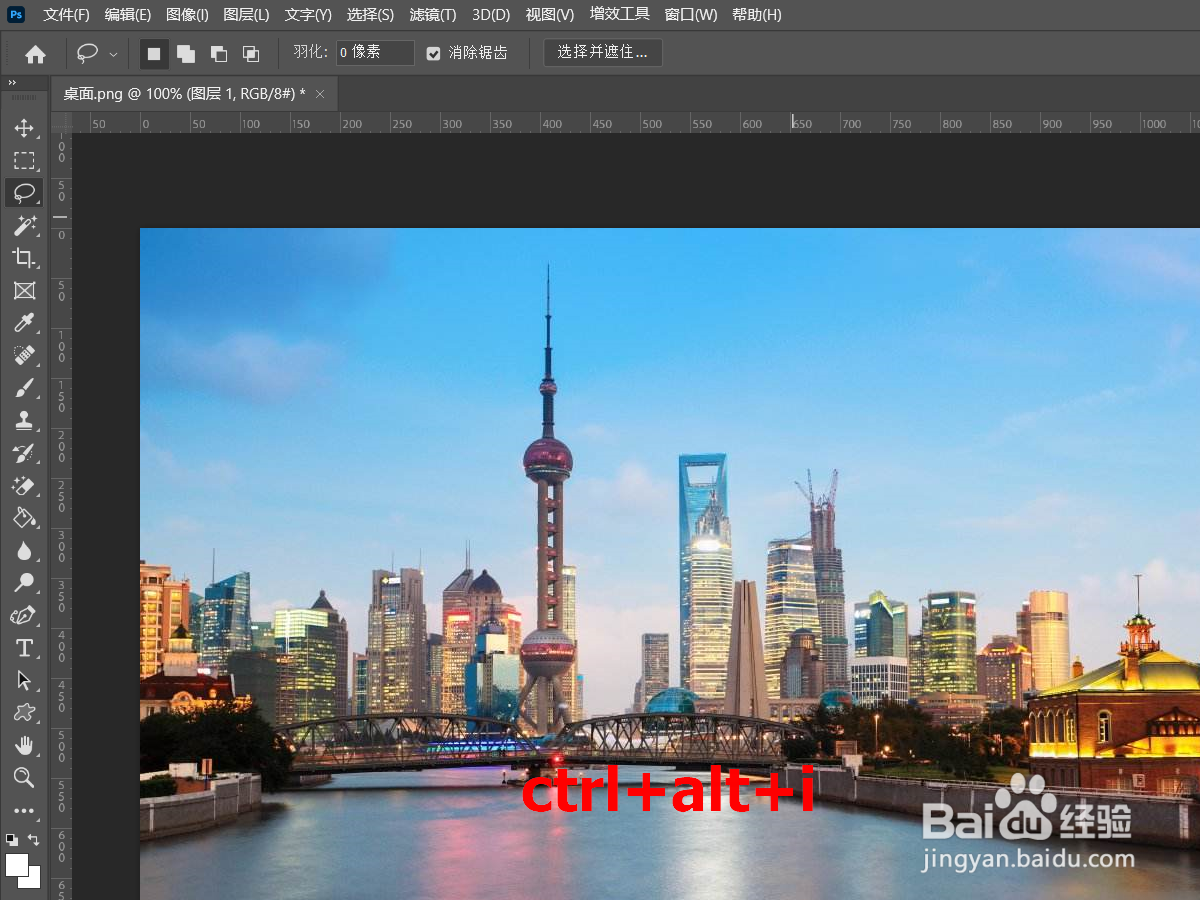Switch to Subtract from selection mode
1200x900 pixels.
point(219,53)
